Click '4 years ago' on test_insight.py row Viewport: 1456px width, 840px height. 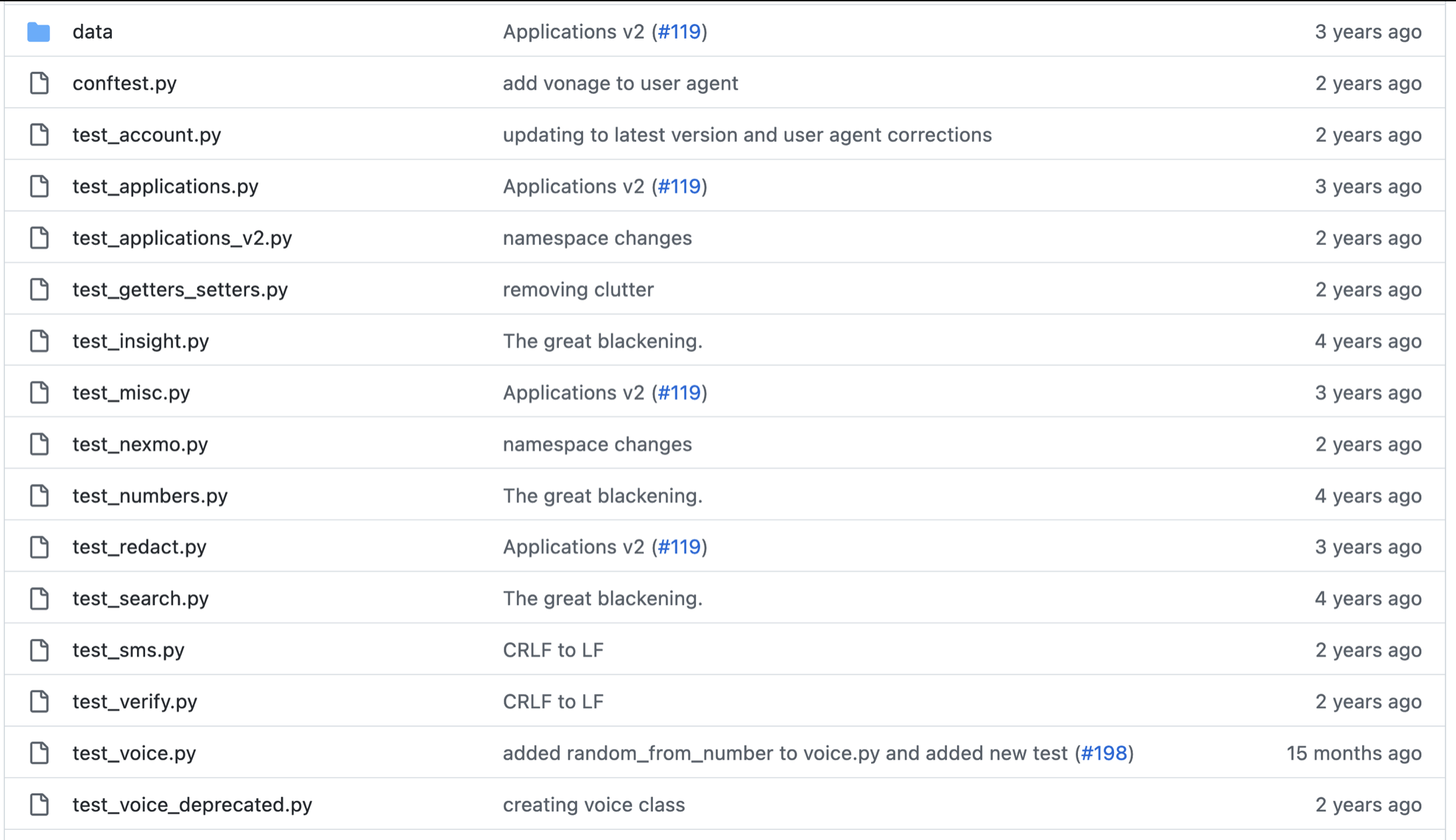[1368, 341]
